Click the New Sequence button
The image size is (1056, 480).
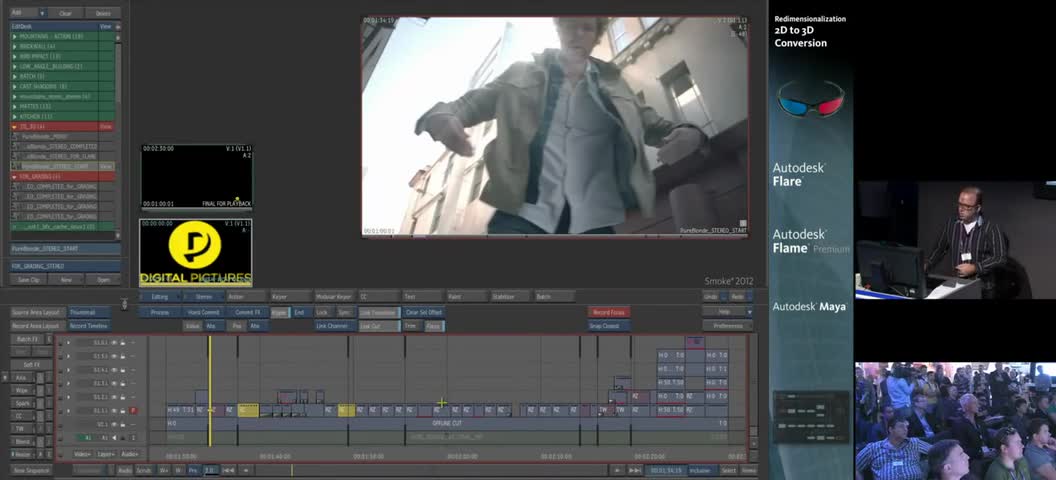pyautogui.click(x=31, y=470)
